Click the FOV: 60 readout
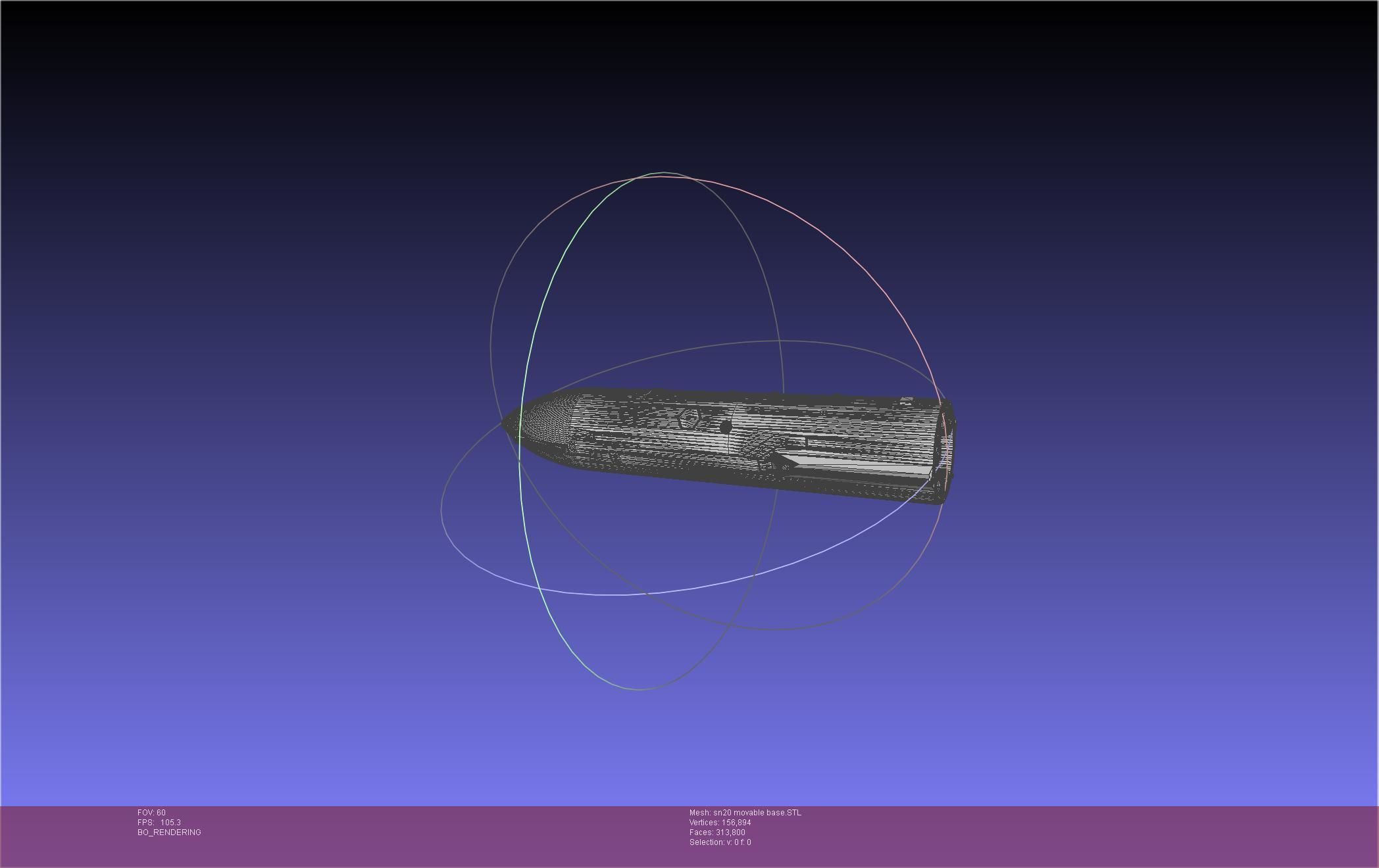1379x868 pixels. pos(151,813)
